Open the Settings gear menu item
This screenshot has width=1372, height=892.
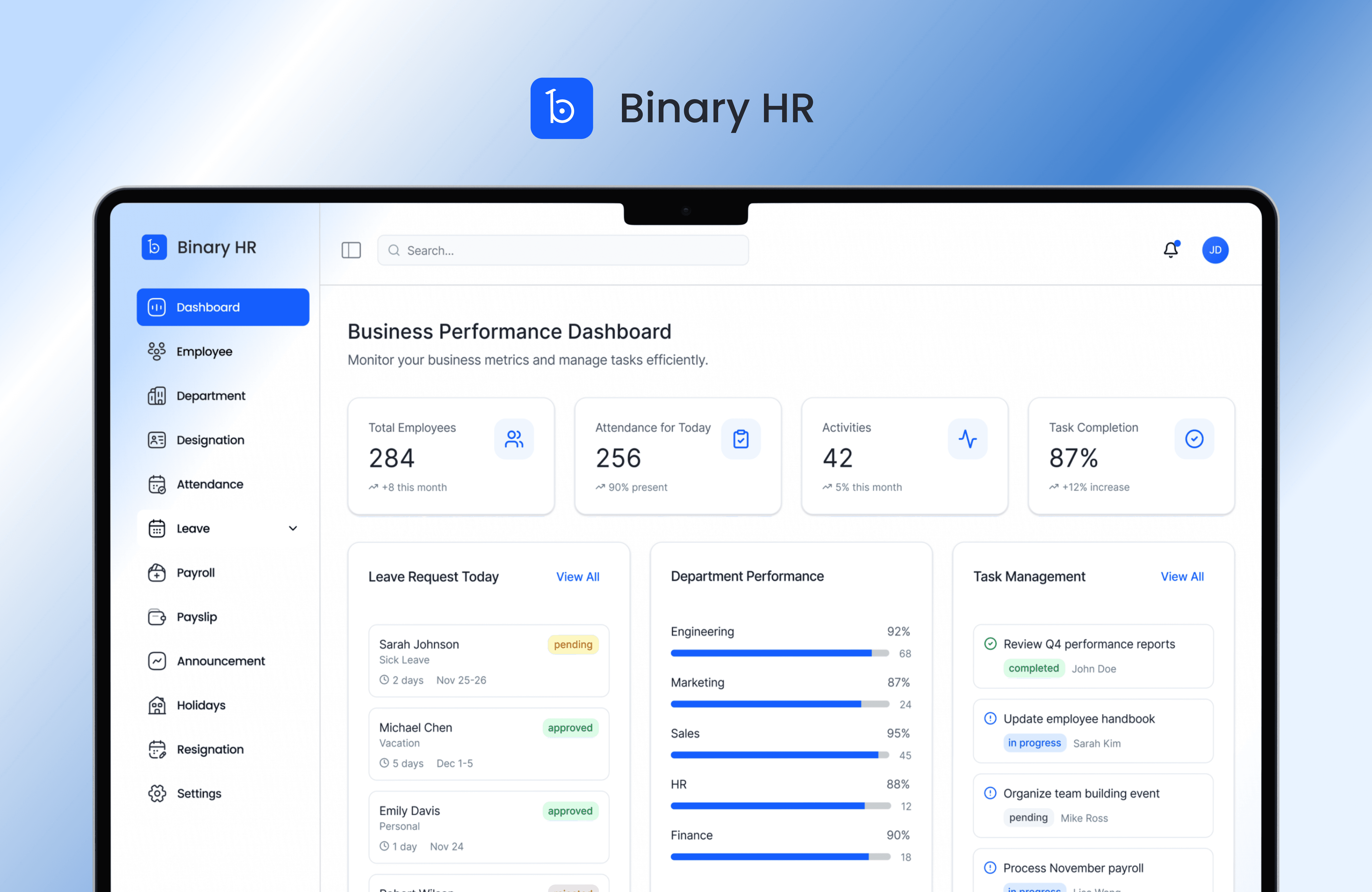(198, 793)
